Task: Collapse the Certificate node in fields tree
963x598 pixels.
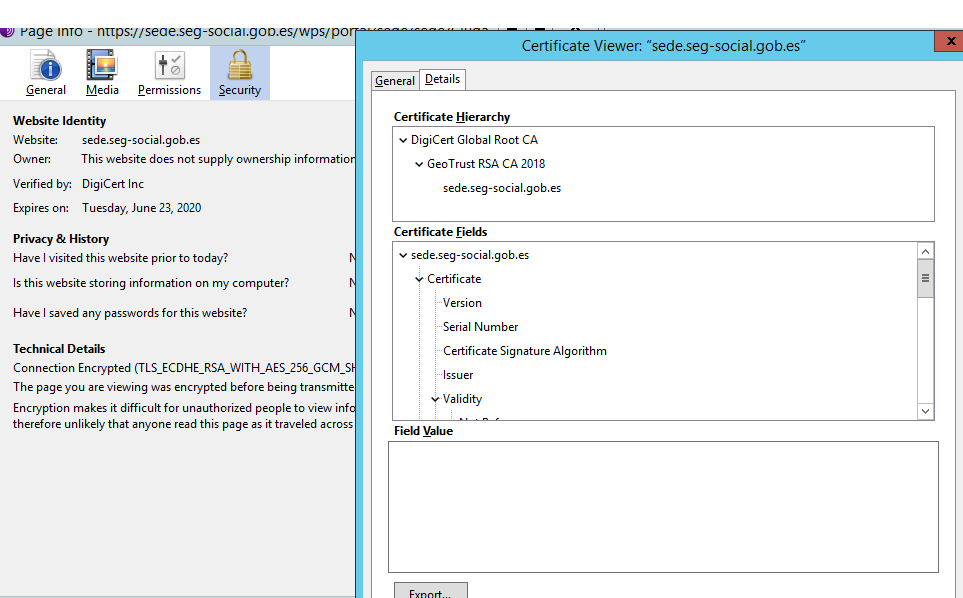Action: 419,279
